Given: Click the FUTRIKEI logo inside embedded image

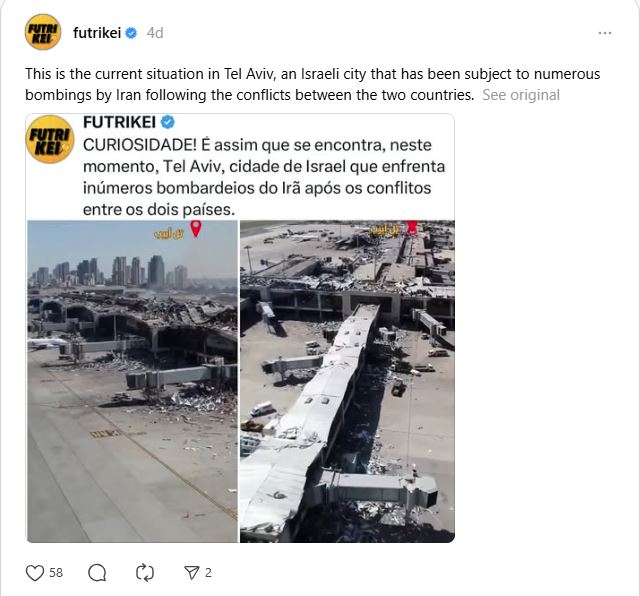Looking at the screenshot, I should pos(50,140).
